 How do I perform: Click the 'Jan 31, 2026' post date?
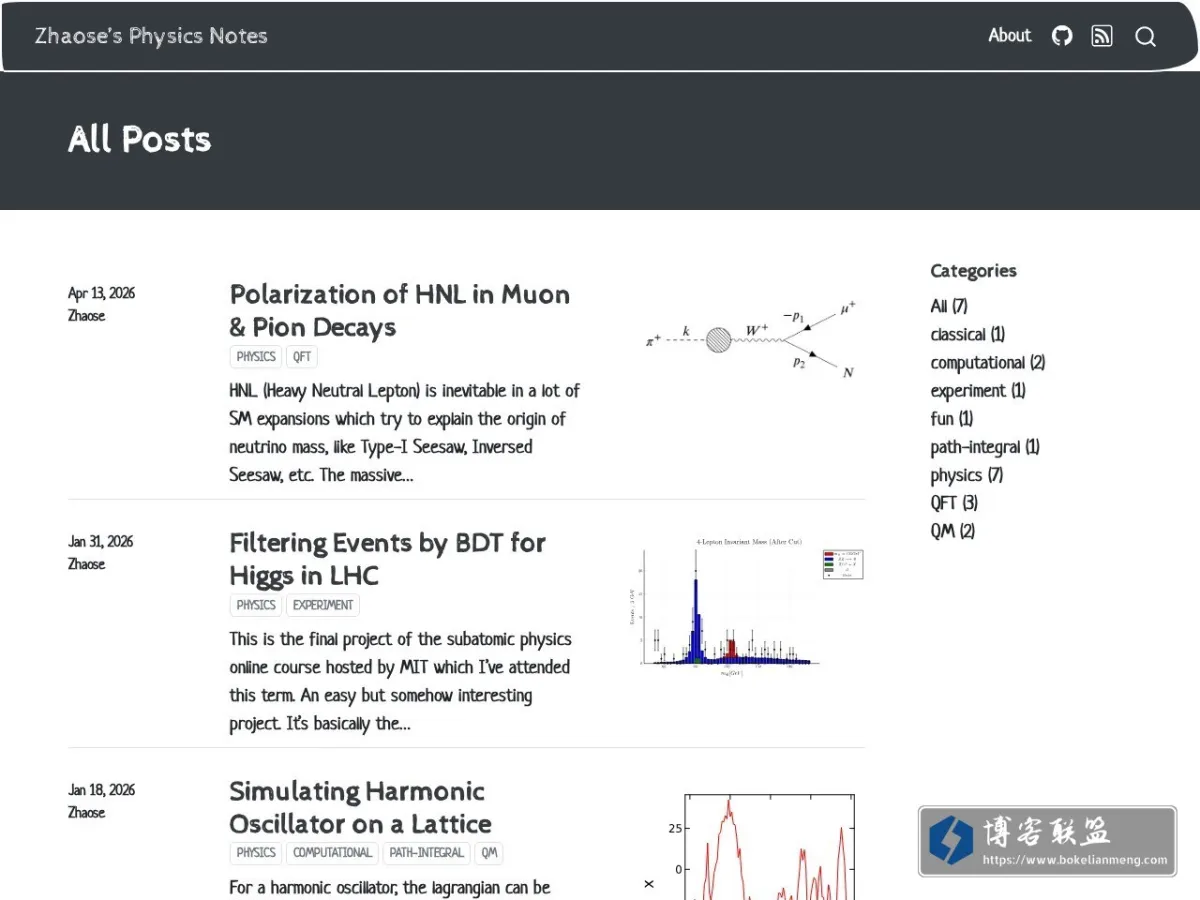100,541
